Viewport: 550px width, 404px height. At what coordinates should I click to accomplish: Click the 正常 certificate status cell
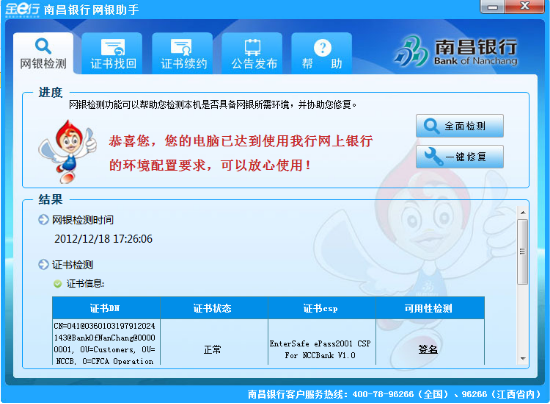(x=214, y=342)
